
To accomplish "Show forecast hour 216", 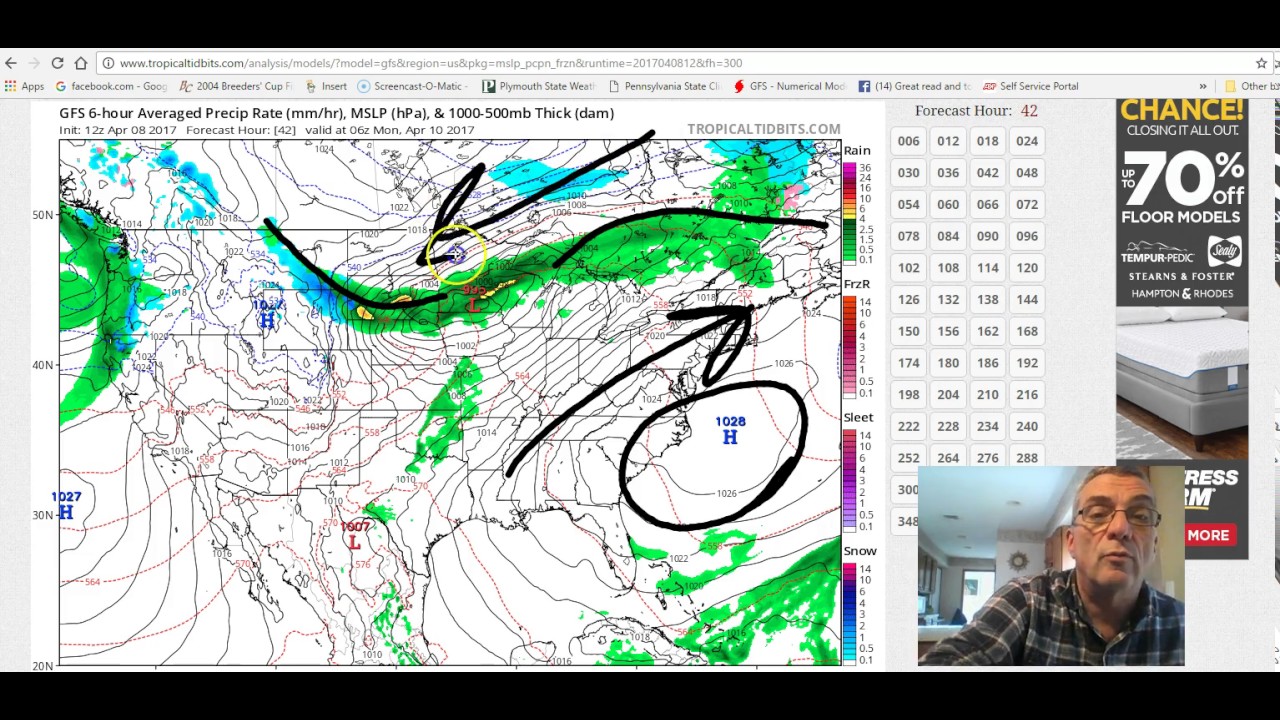I will tap(1027, 394).
